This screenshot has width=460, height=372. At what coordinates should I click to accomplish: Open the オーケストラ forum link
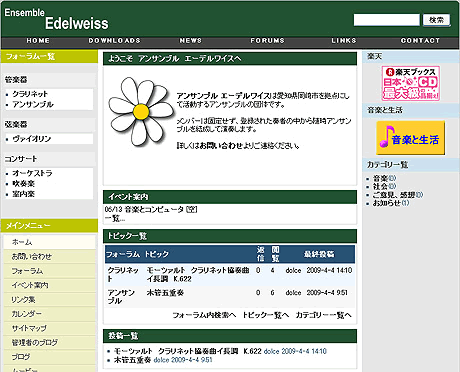pos(32,173)
